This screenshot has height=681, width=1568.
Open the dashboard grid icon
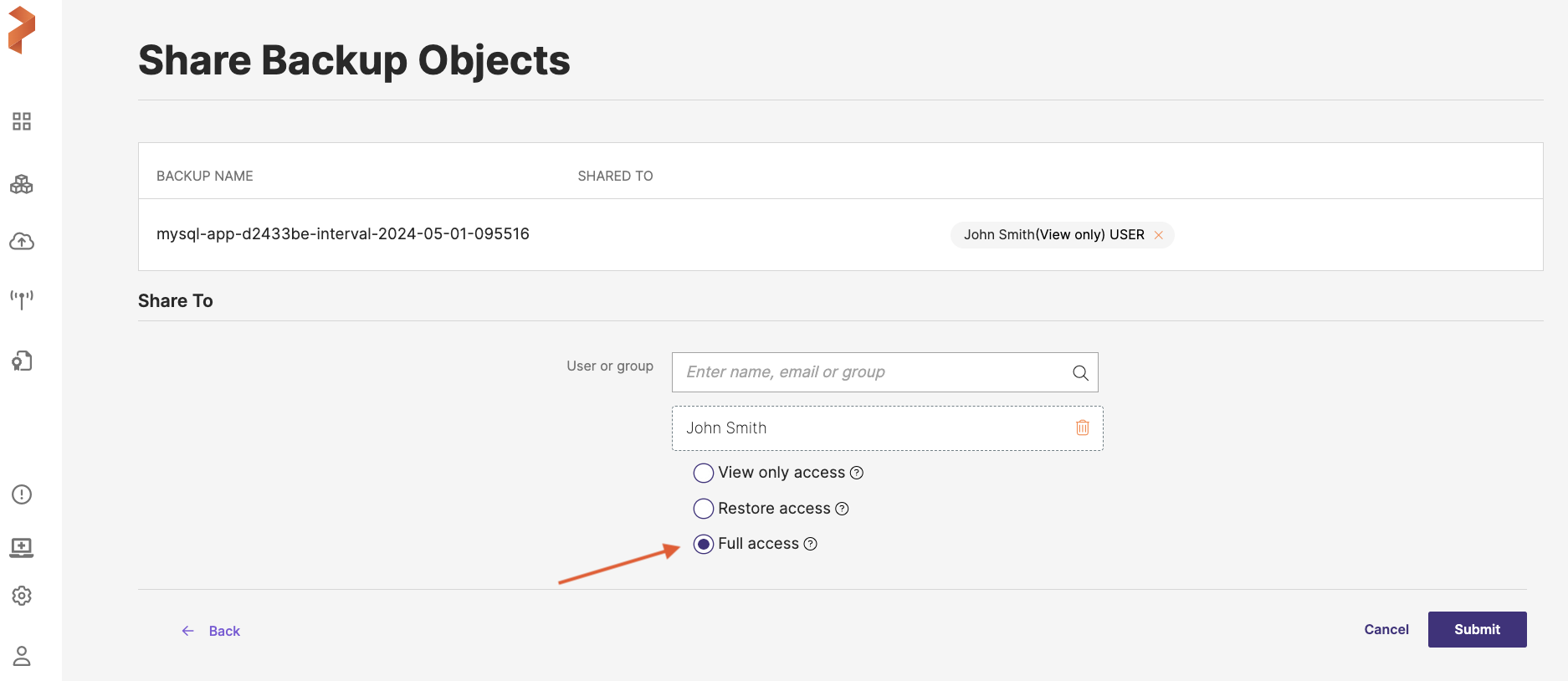pos(22,122)
